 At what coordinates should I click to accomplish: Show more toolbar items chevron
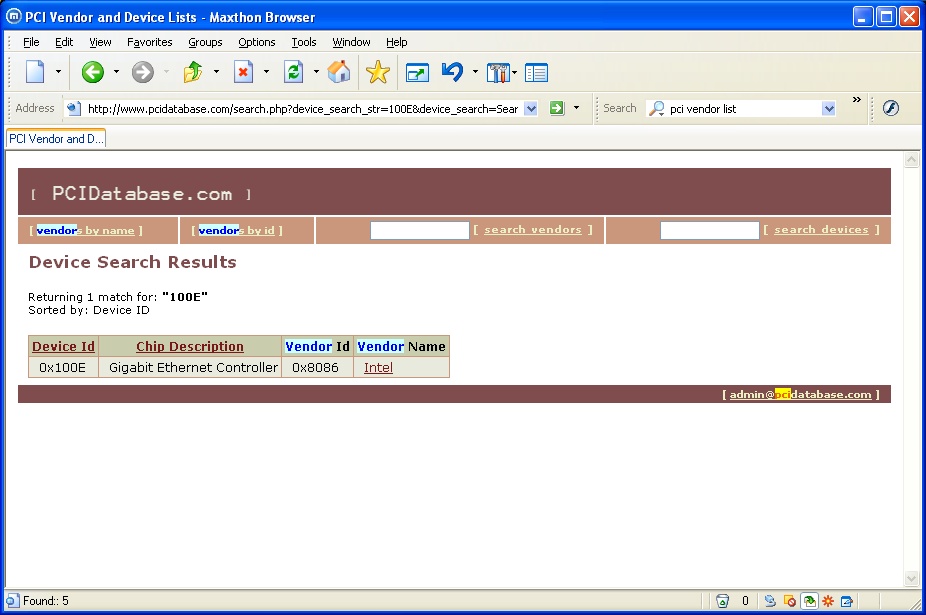tap(856, 100)
